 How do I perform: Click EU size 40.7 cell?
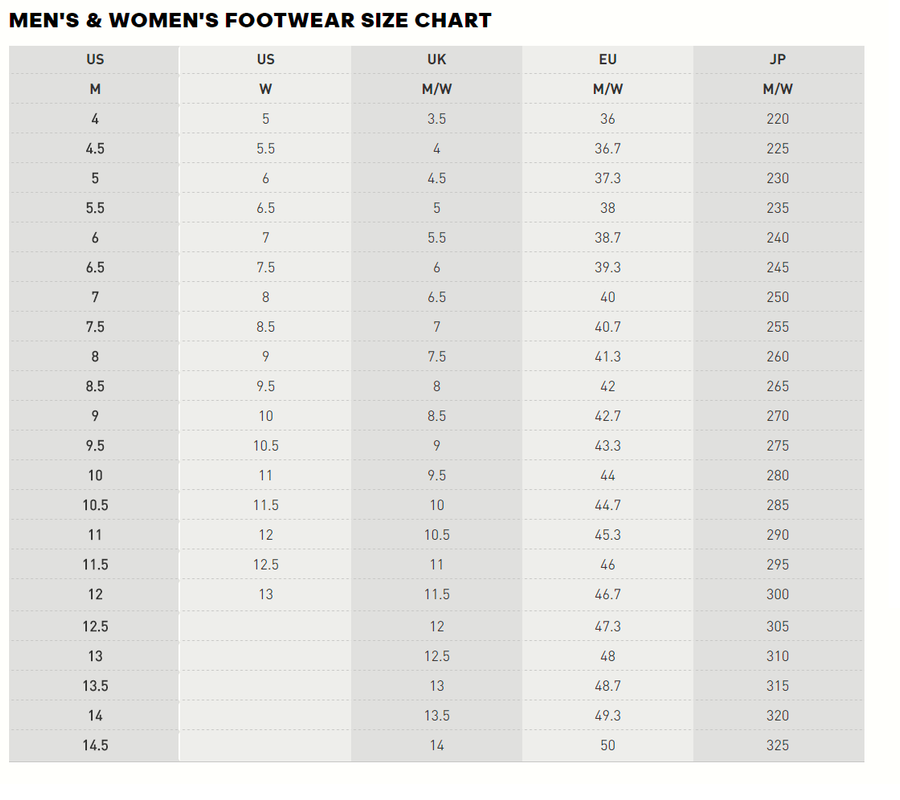[608, 327]
